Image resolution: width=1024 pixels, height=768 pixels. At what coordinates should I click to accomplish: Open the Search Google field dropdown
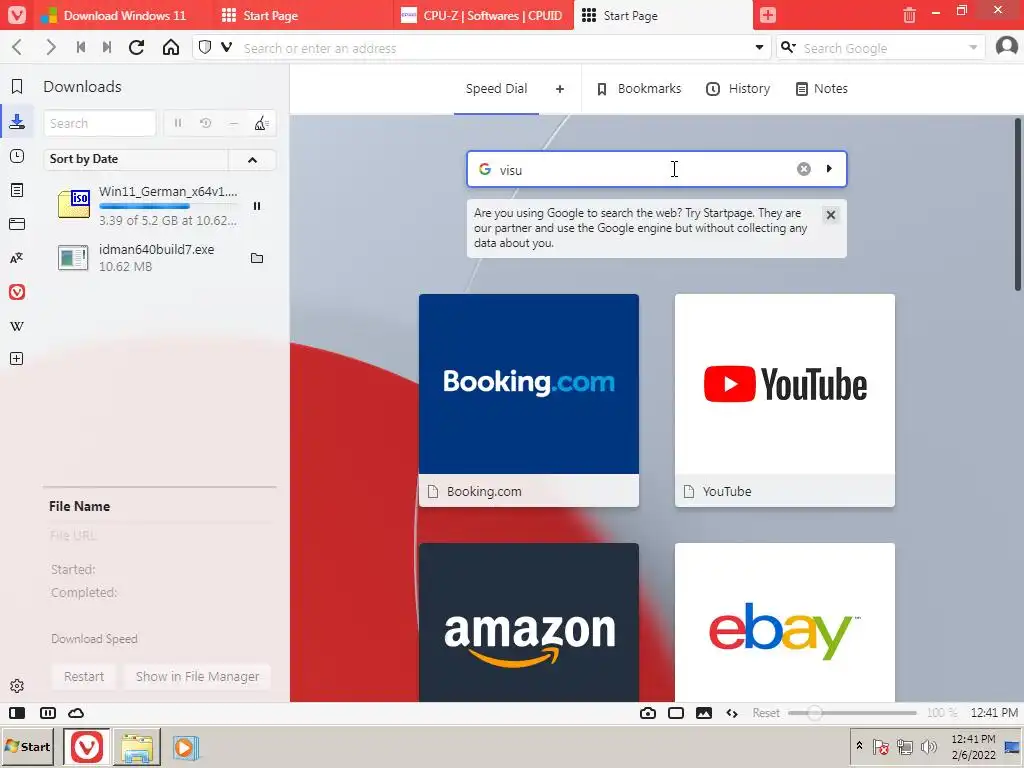pos(973,48)
